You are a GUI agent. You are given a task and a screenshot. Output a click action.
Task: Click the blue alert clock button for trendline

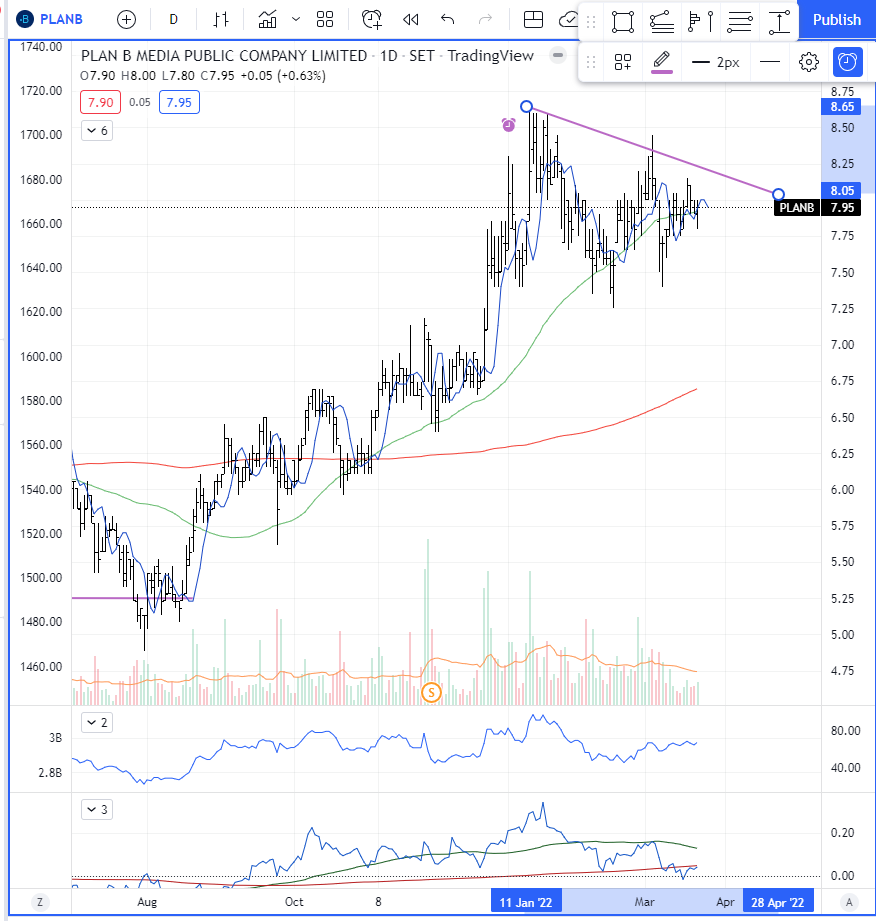click(847, 62)
